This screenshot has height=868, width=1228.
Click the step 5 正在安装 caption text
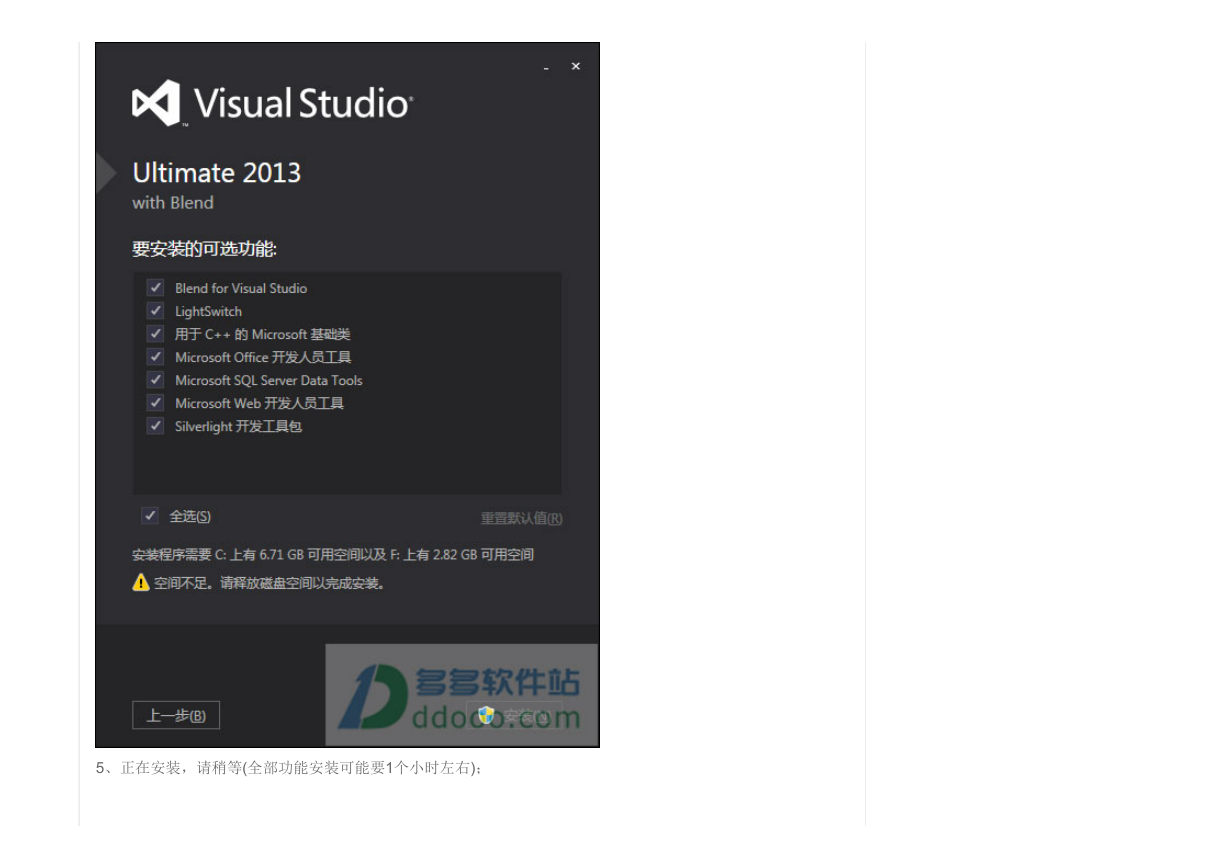point(290,768)
